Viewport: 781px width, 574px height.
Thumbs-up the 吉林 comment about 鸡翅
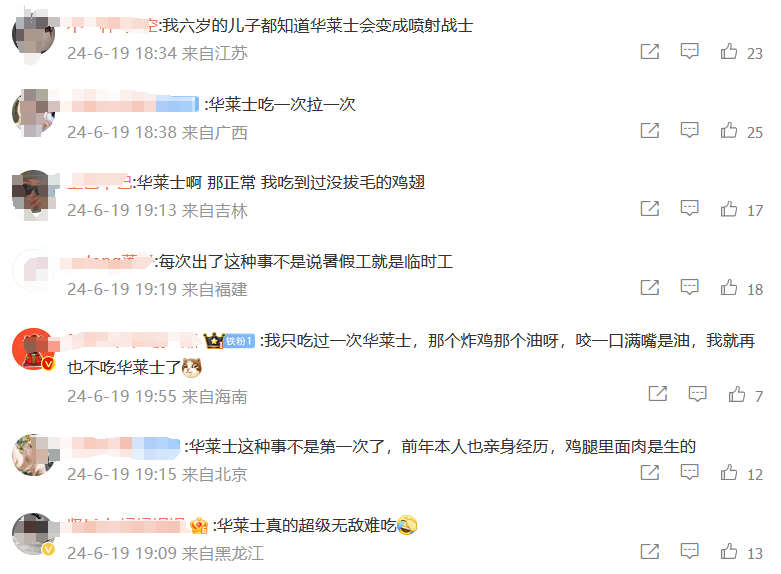tap(729, 209)
